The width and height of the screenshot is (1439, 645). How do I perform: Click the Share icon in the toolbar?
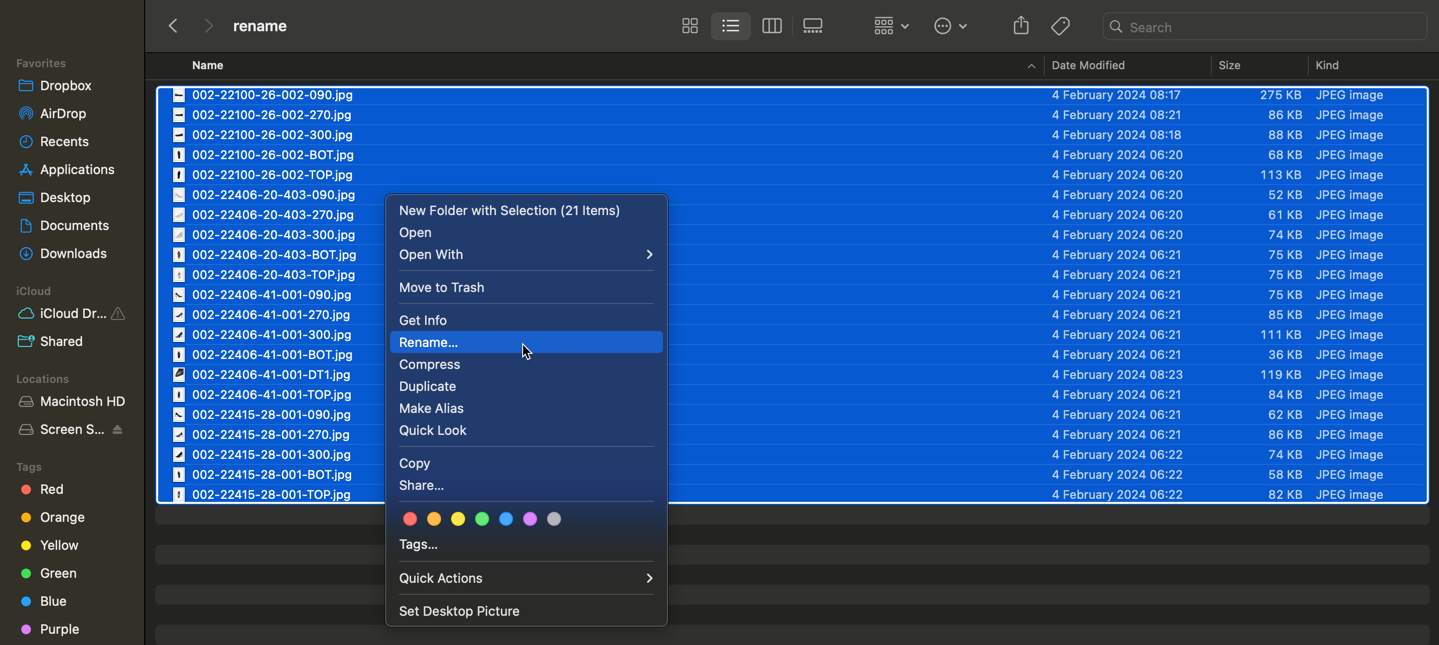(x=1020, y=26)
